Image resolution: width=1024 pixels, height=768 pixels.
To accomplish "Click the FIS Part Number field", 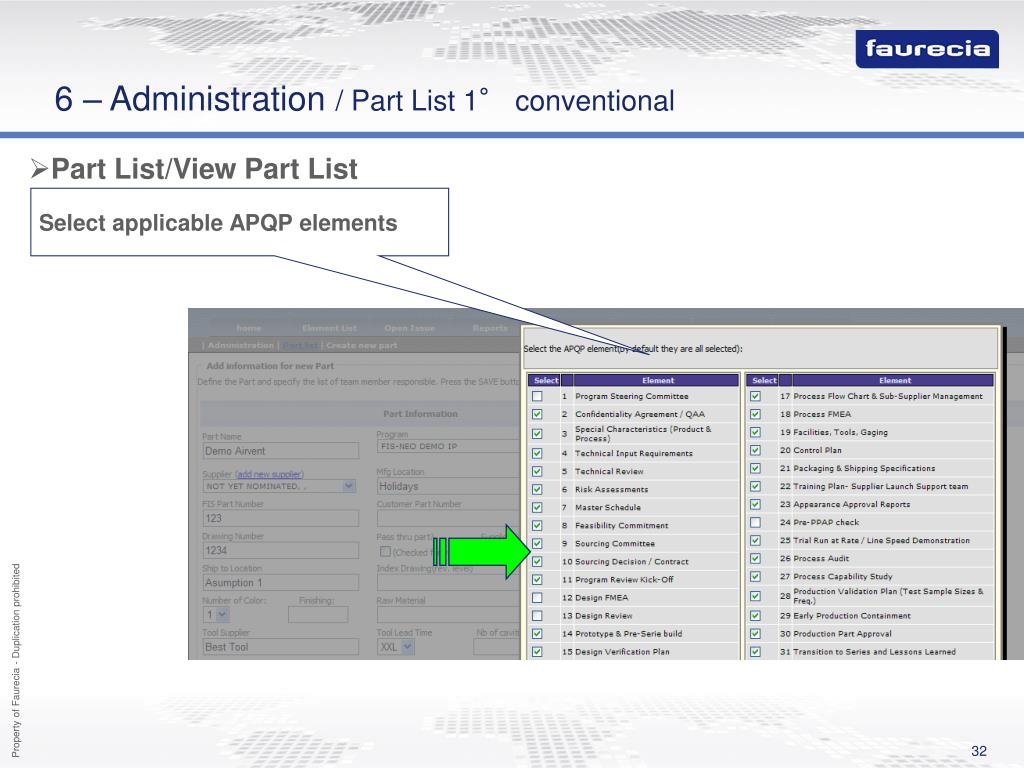I will [x=281, y=518].
